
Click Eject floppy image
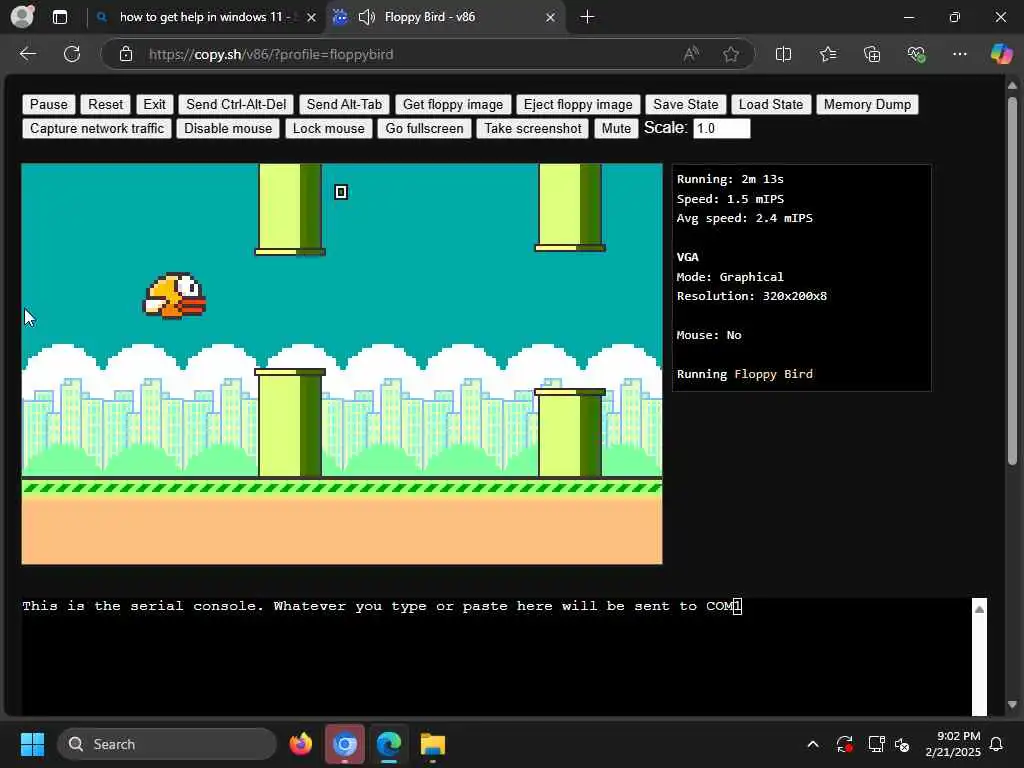[578, 104]
